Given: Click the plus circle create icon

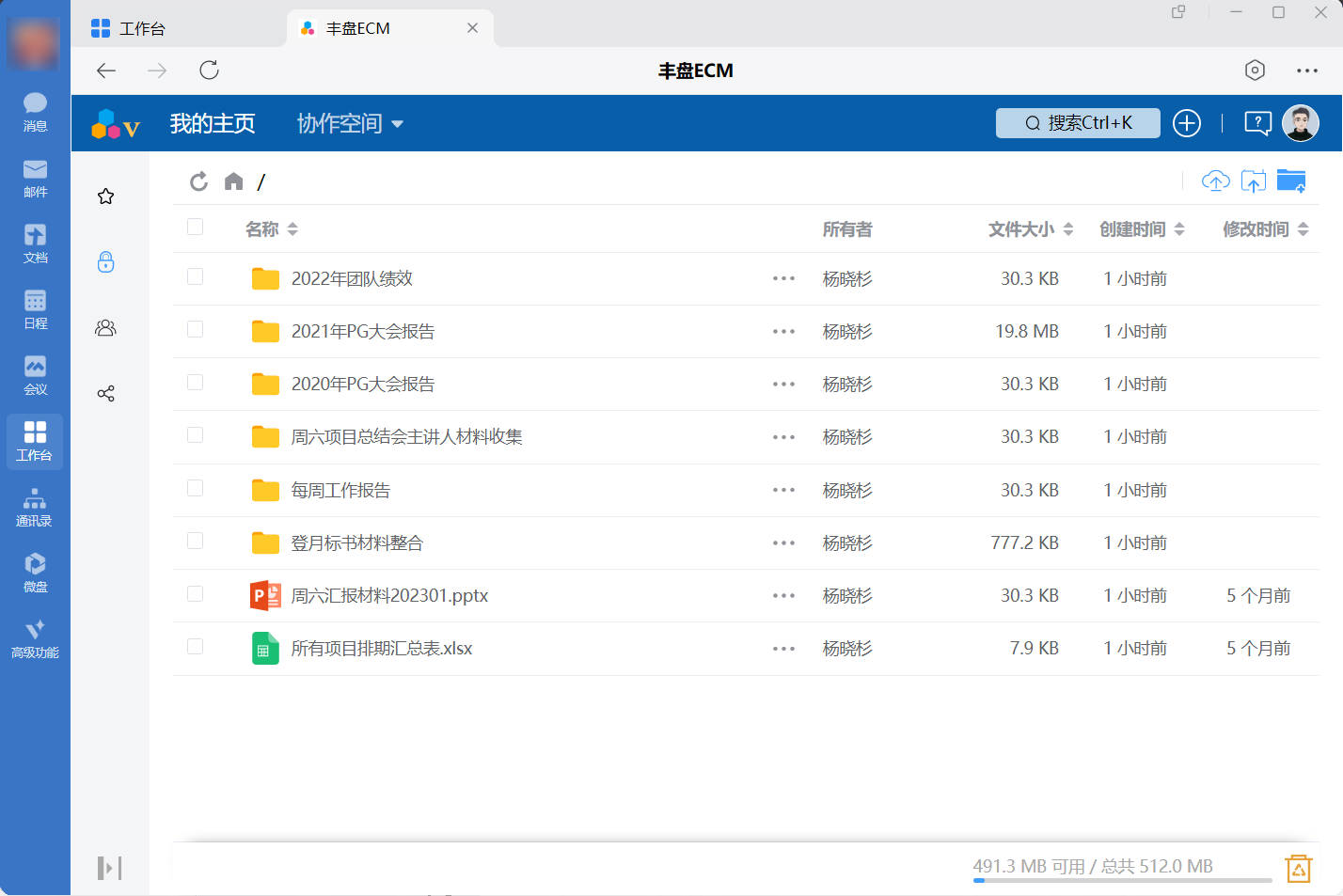Looking at the screenshot, I should (1187, 123).
